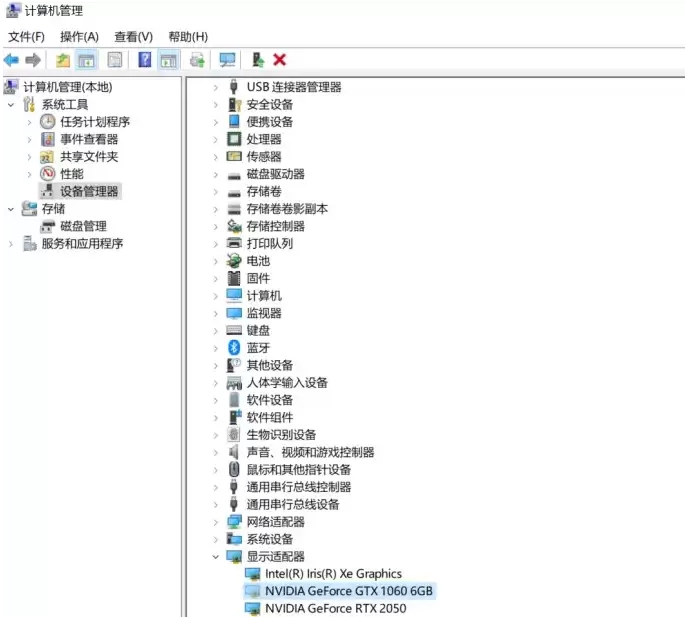Click the printer toolbar icon
Image resolution: width=685 pixels, height=617 pixels.
(x=197, y=60)
